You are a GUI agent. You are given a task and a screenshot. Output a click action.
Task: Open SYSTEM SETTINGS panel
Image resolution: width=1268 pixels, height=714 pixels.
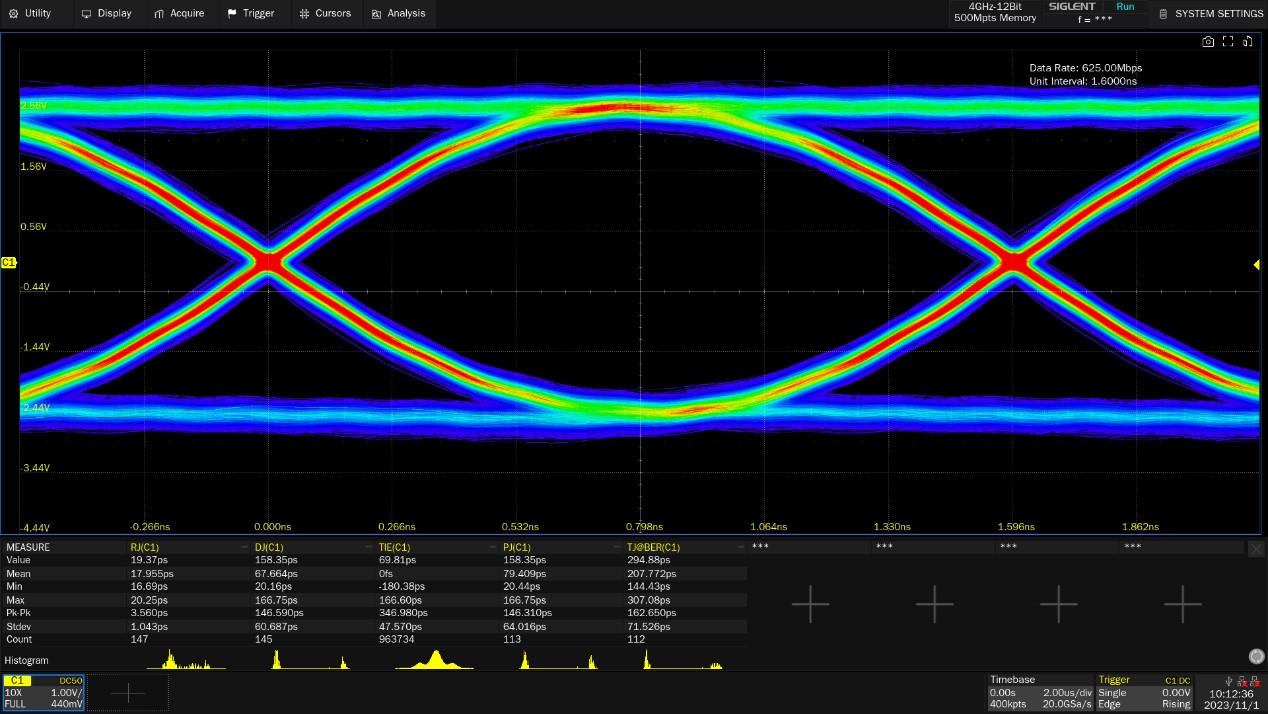tap(1211, 13)
